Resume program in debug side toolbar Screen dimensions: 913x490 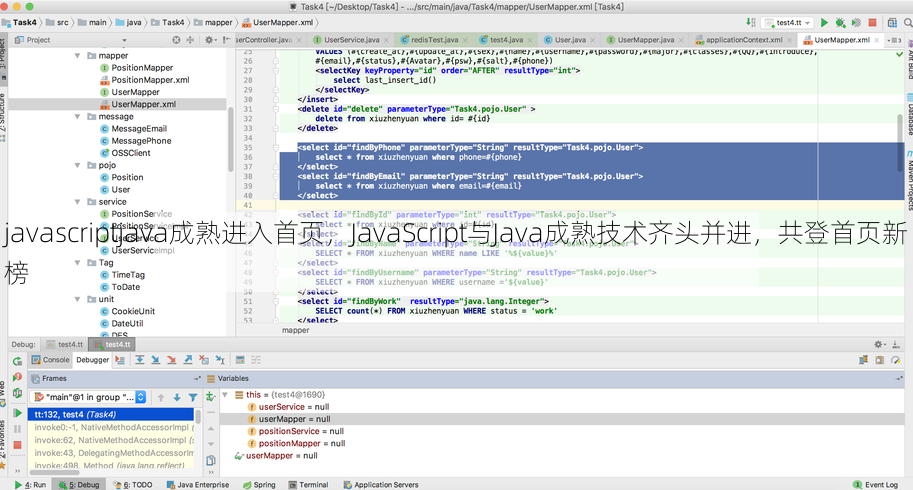tap(17, 413)
